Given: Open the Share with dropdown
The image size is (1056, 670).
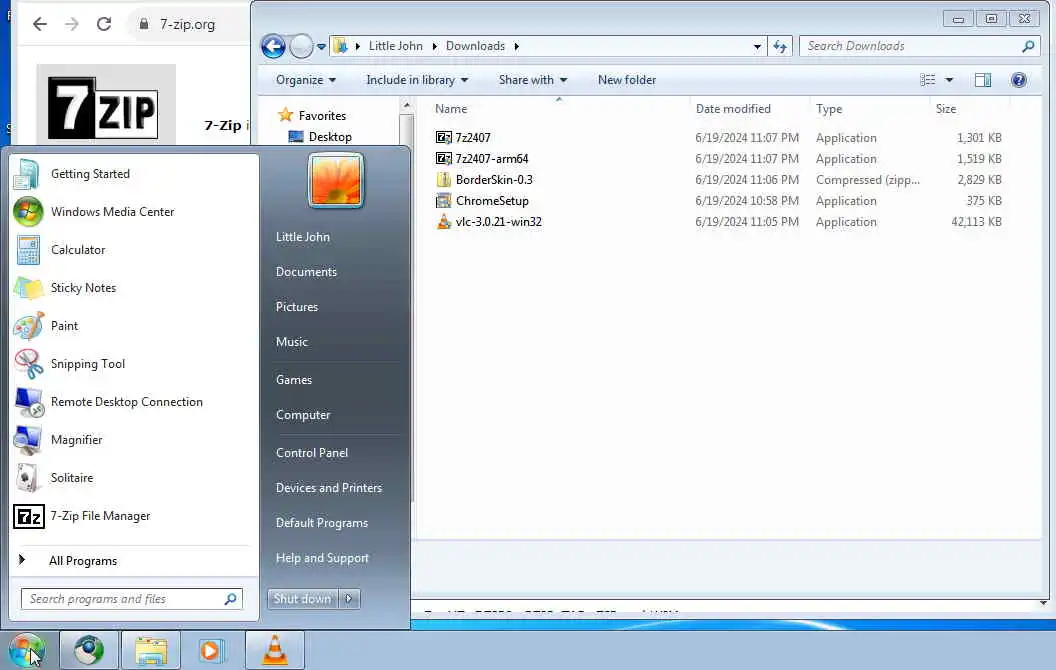Looking at the screenshot, I should click(x=533, y=80).
